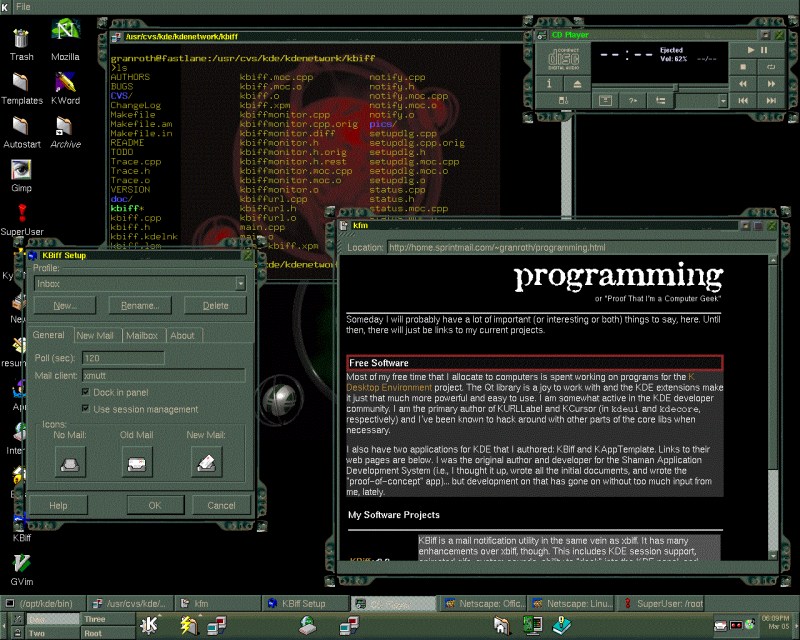Select (/opt/kde/bin) taskbar entry
800x640 pixels.
pyautogui.click(x=42, y=603)
